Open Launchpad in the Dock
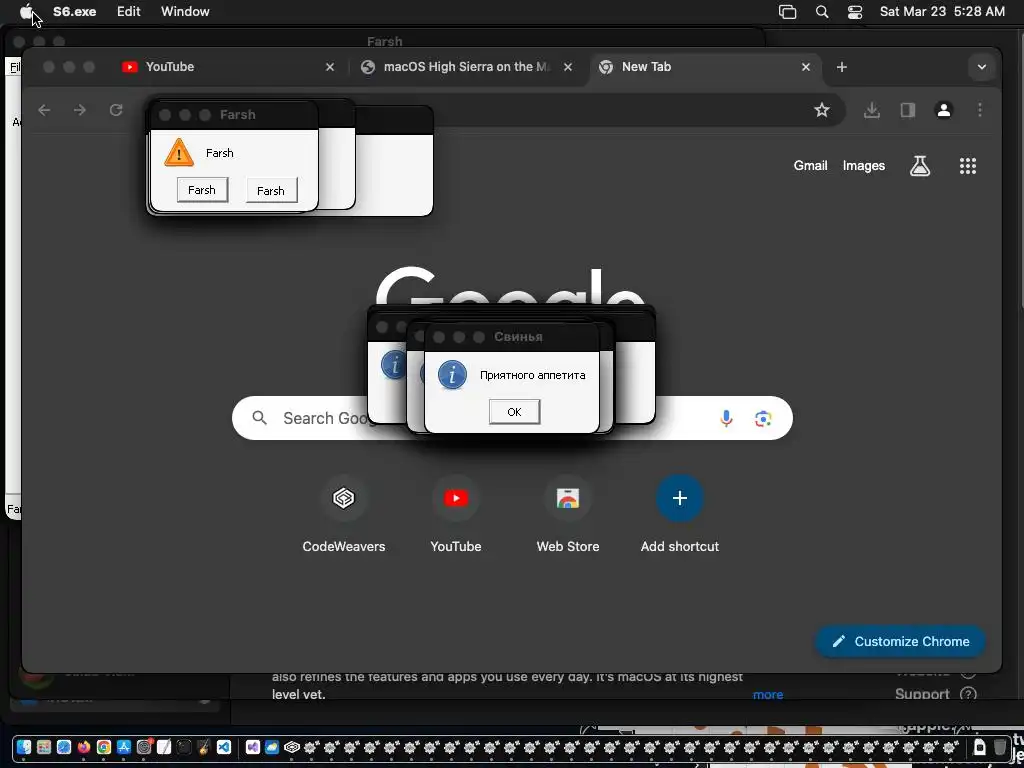 tap(44, 746)
